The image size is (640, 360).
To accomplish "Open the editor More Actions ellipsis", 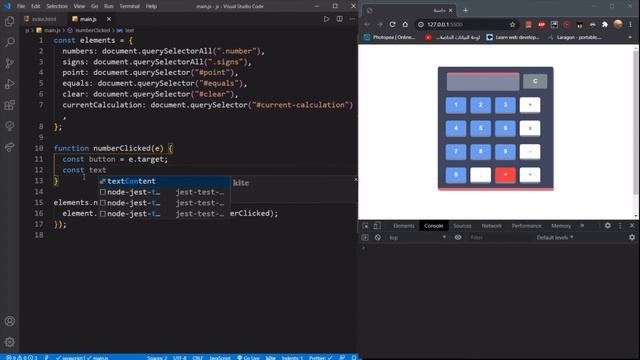I will [352, 19].
